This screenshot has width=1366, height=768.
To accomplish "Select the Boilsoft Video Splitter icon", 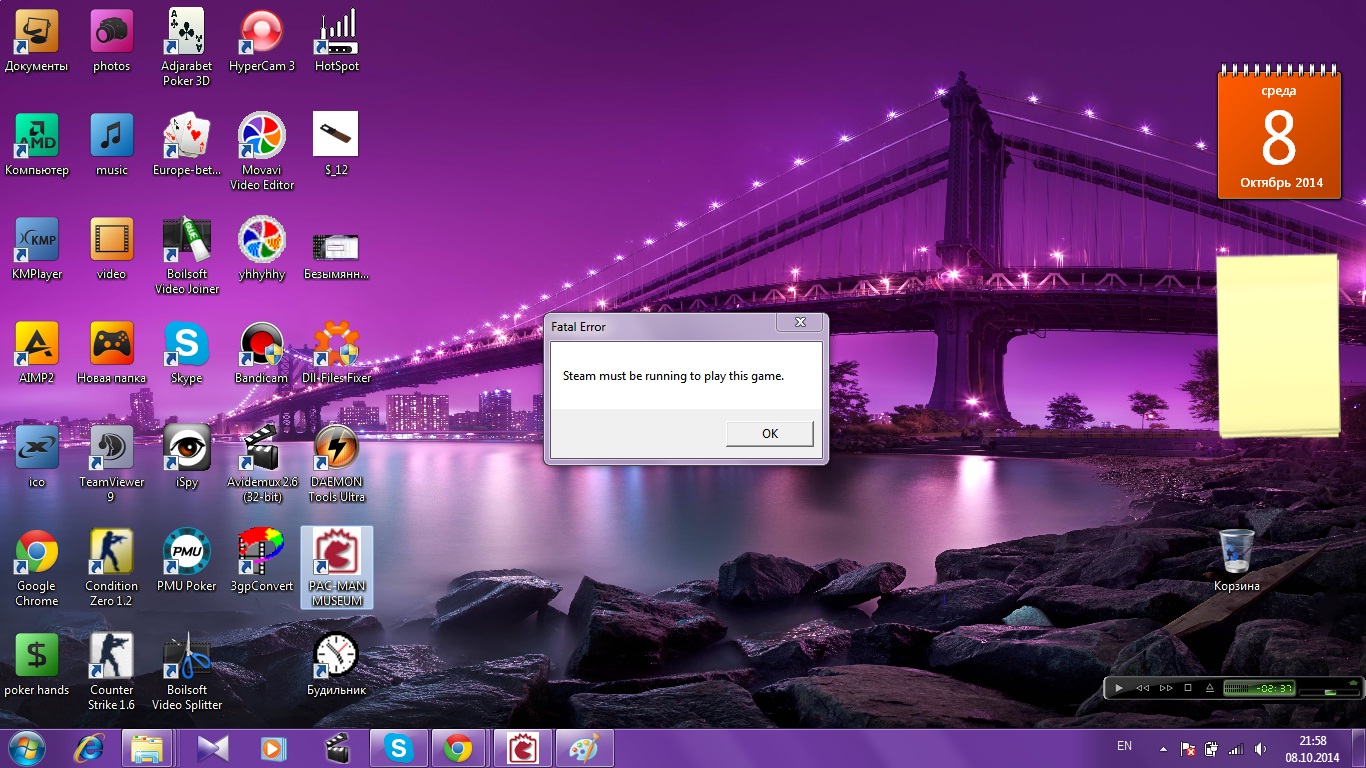I will [x=187, y=672].
